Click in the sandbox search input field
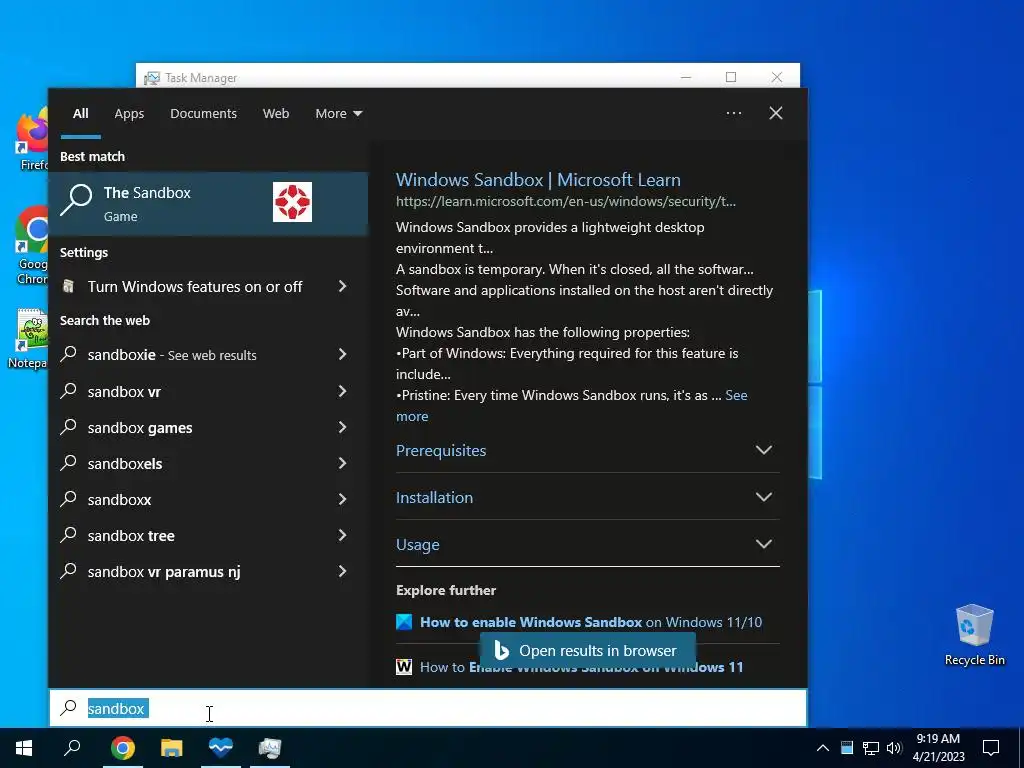The image size is (1024, 768). (x=428, y=708)
